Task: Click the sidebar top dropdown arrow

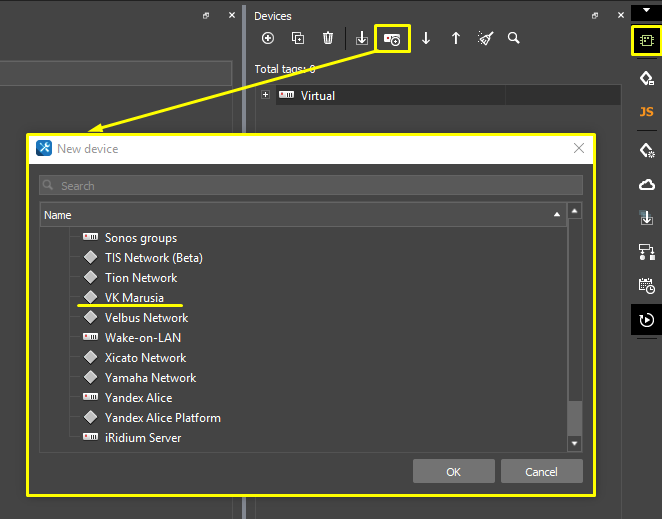Action: click(646, 9)
